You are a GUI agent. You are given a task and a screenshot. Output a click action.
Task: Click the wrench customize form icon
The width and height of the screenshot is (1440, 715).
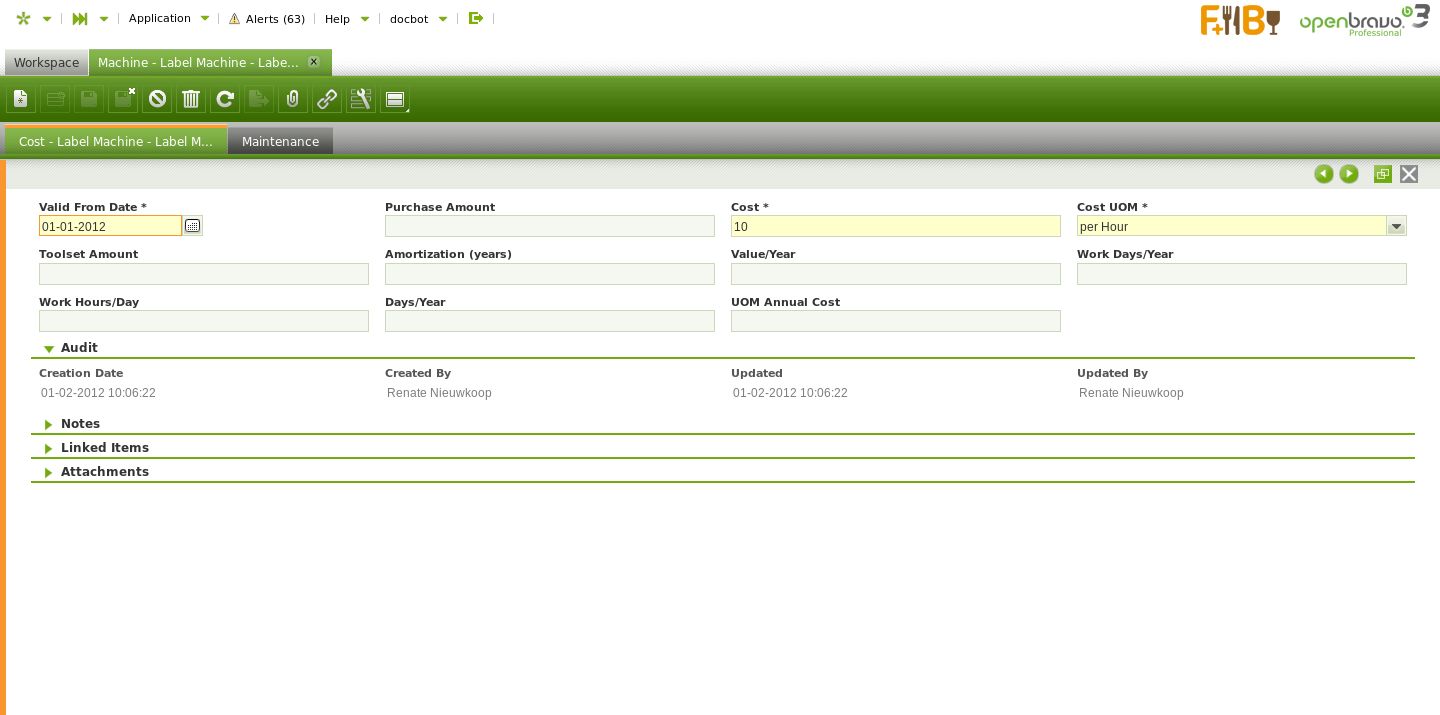point(361,99)
